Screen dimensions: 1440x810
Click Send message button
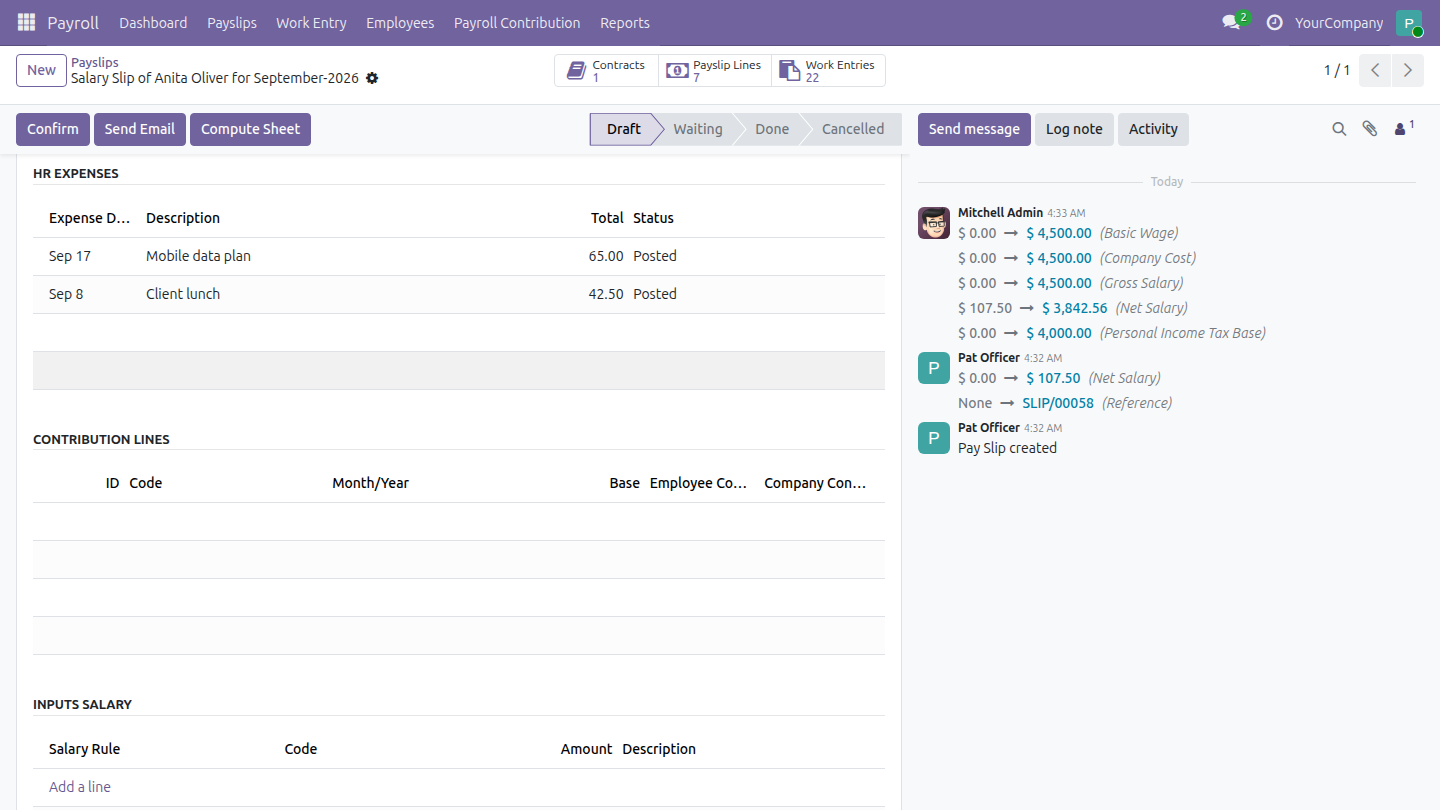tap(974, 129)
